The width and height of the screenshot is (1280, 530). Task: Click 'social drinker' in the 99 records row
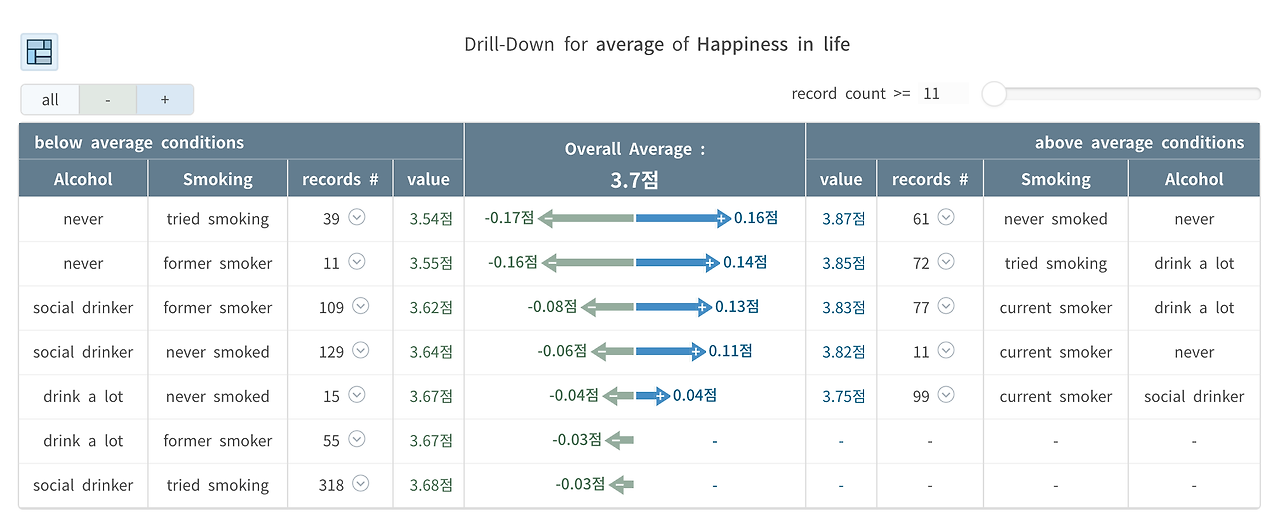(x=1194, y=396)
